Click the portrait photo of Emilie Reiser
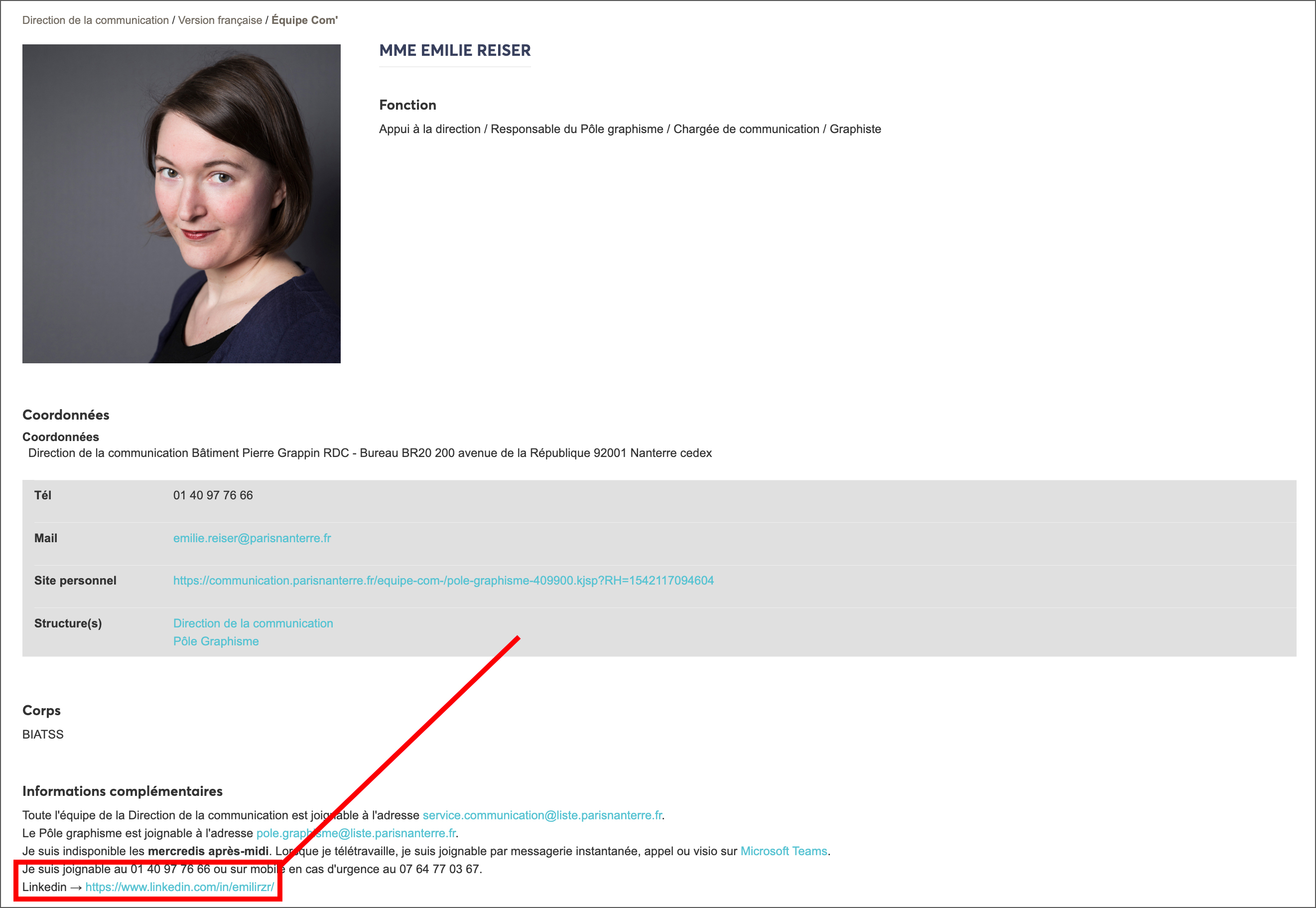The width and height of the screenshot is (1316, 908). [x=181, y=204]
